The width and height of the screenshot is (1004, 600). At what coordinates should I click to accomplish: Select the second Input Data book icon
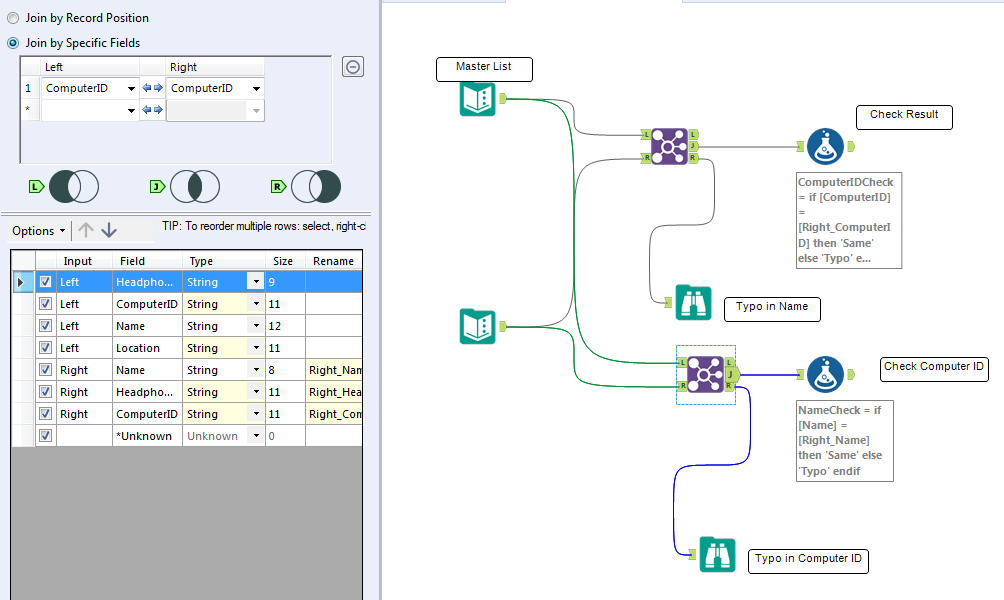(x=477, y=327)
